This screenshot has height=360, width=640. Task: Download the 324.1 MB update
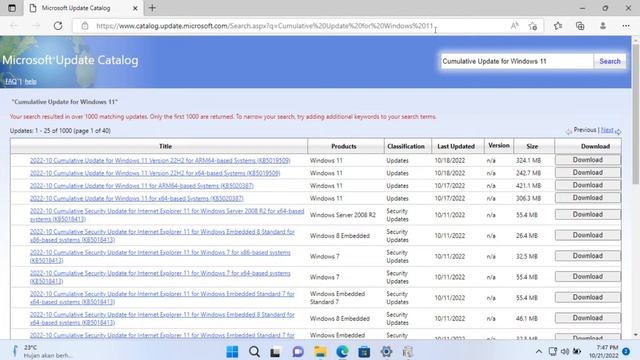[588, 160]
